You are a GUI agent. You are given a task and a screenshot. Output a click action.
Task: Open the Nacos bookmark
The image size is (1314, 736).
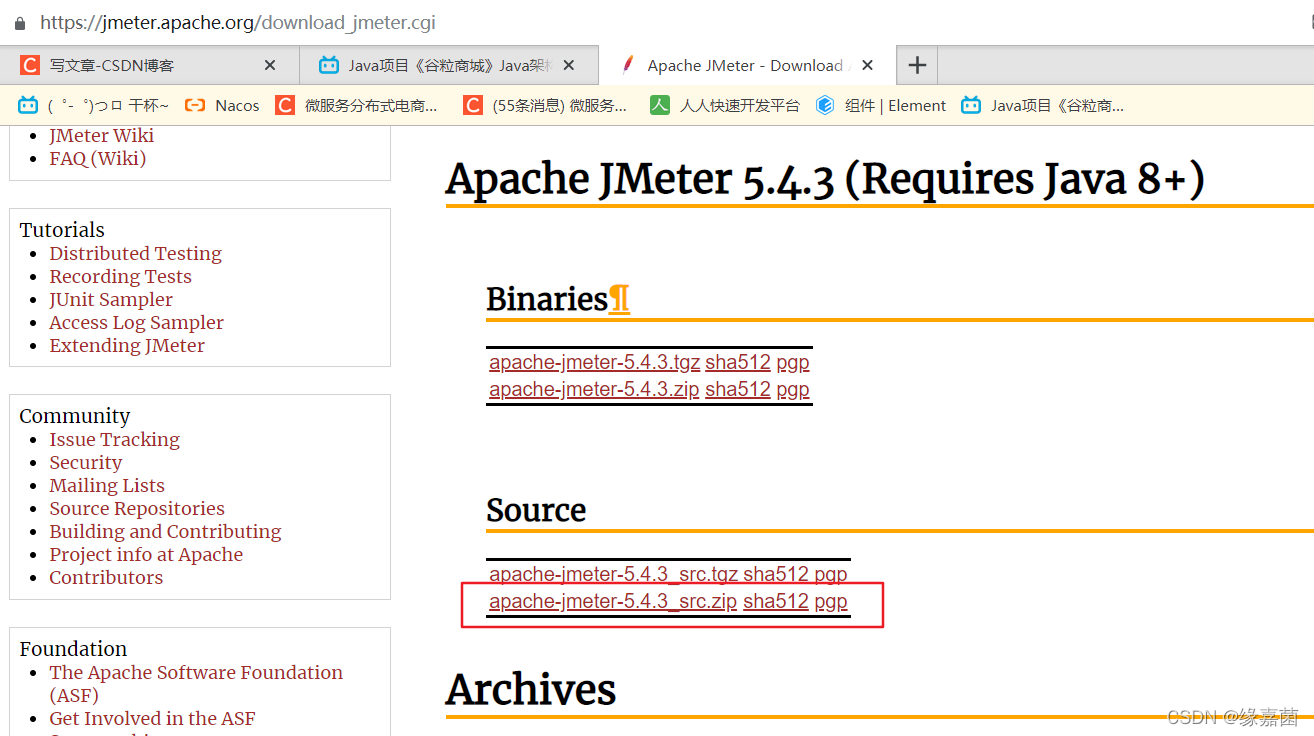click(222, 105)
